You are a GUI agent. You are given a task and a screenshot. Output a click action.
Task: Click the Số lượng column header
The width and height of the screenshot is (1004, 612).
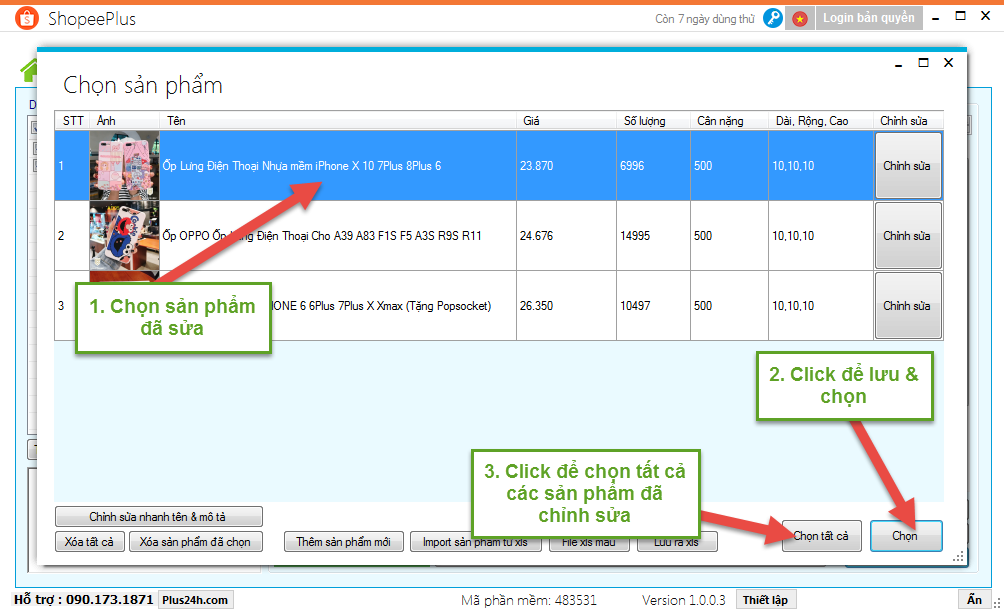coord(644,121)
